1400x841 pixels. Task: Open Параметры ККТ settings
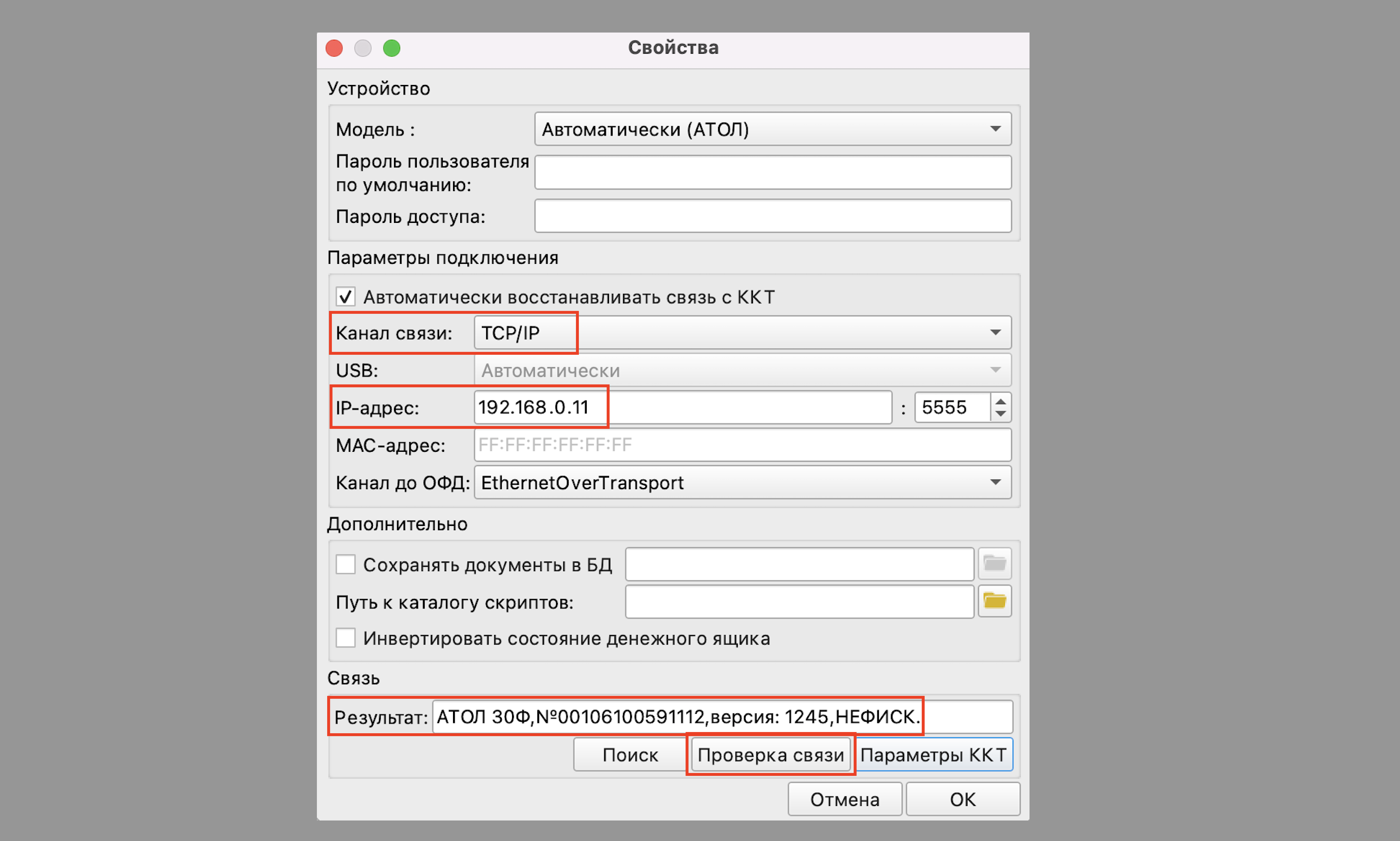(933, 755)
